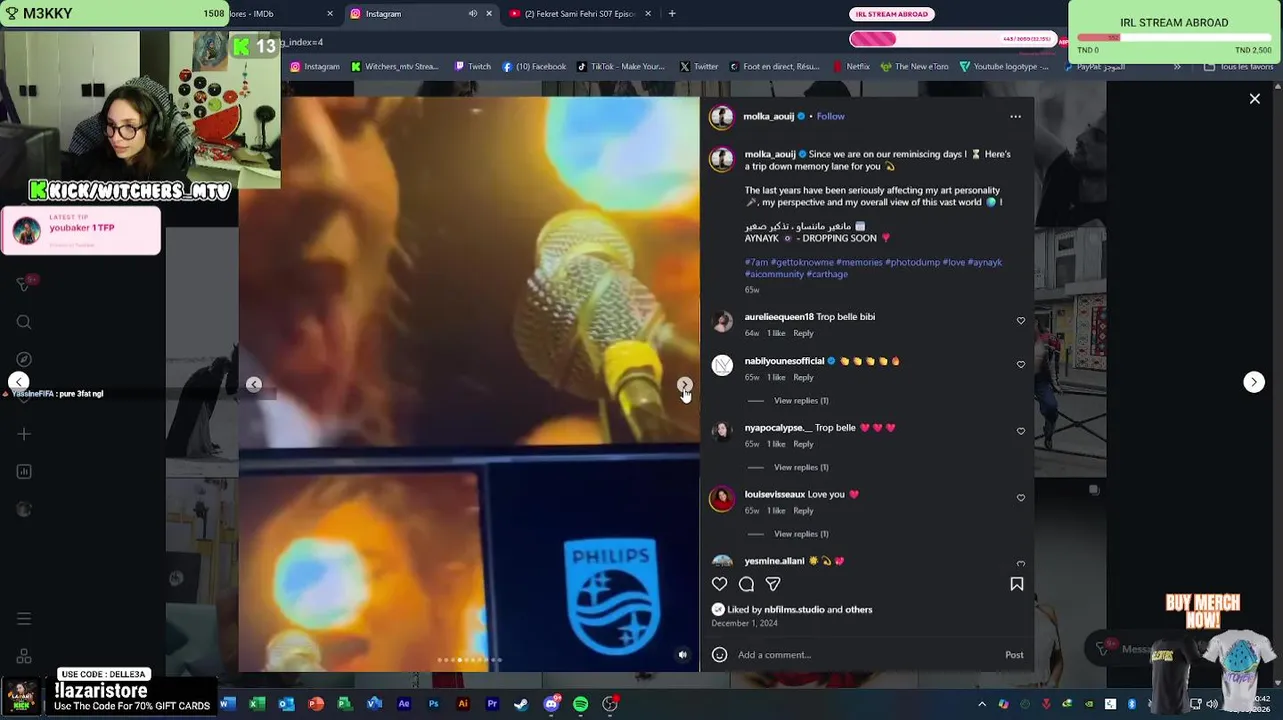
Task: Like nabilyounesofficial's comment
Action: point(1021,365)
